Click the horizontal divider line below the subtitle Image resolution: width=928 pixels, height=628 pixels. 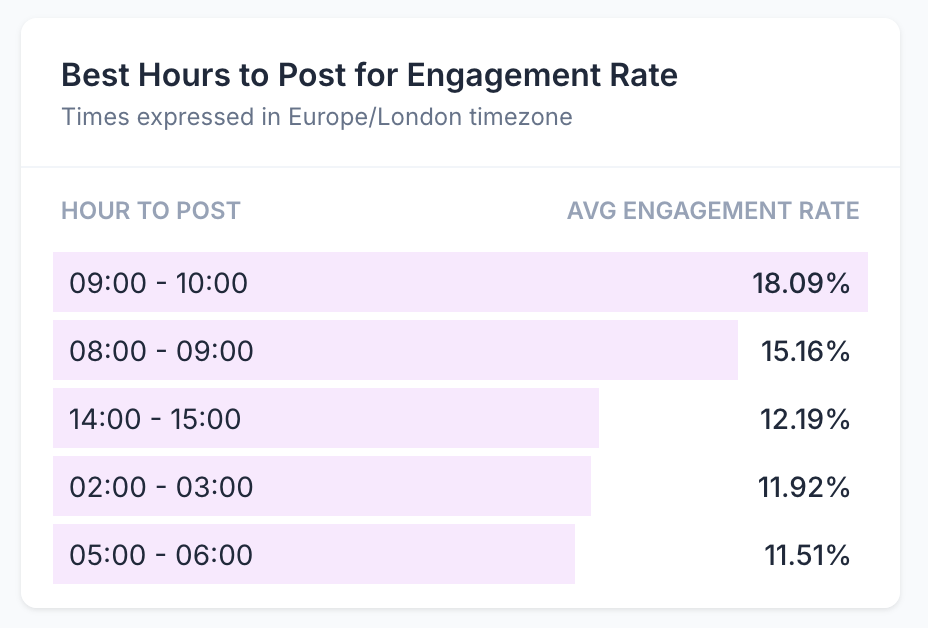[460, 166]
